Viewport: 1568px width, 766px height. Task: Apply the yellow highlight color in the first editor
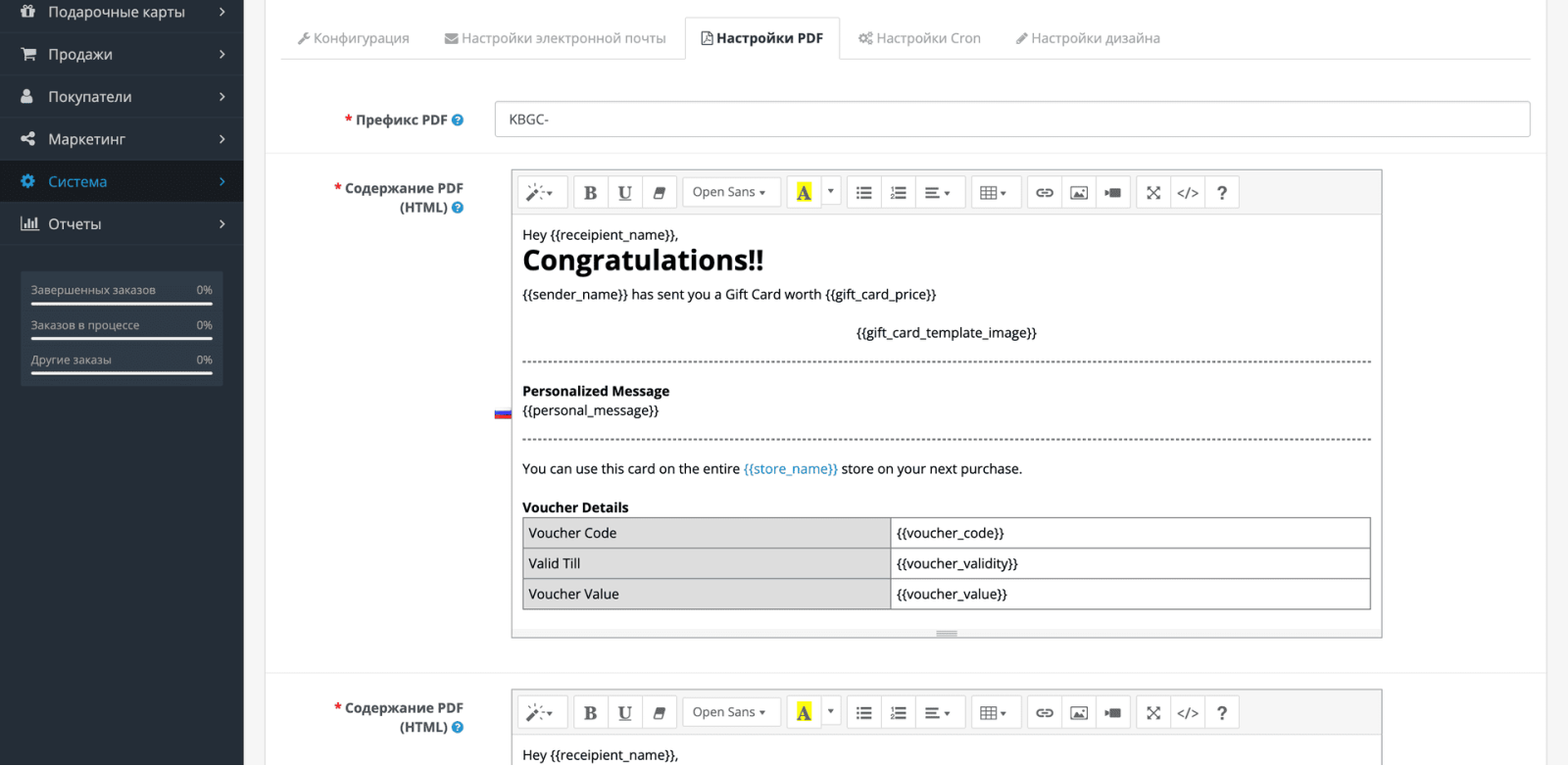pyautogui.click(x=804, y=193)
